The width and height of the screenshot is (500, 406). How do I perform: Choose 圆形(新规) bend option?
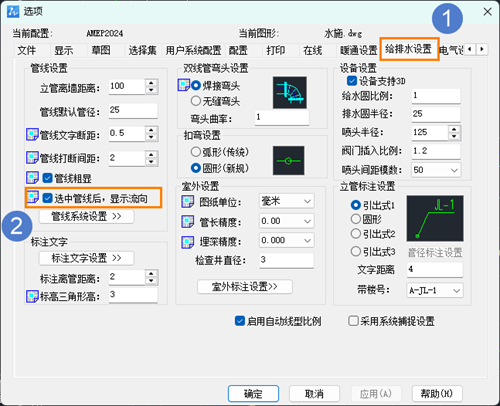point(196,168)
